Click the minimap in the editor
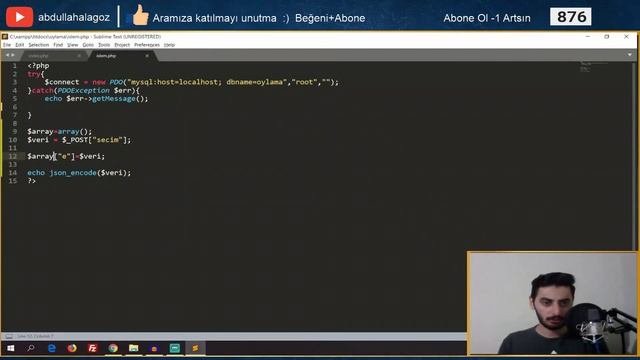Screen dimensions: 640x360 [594, 67]
